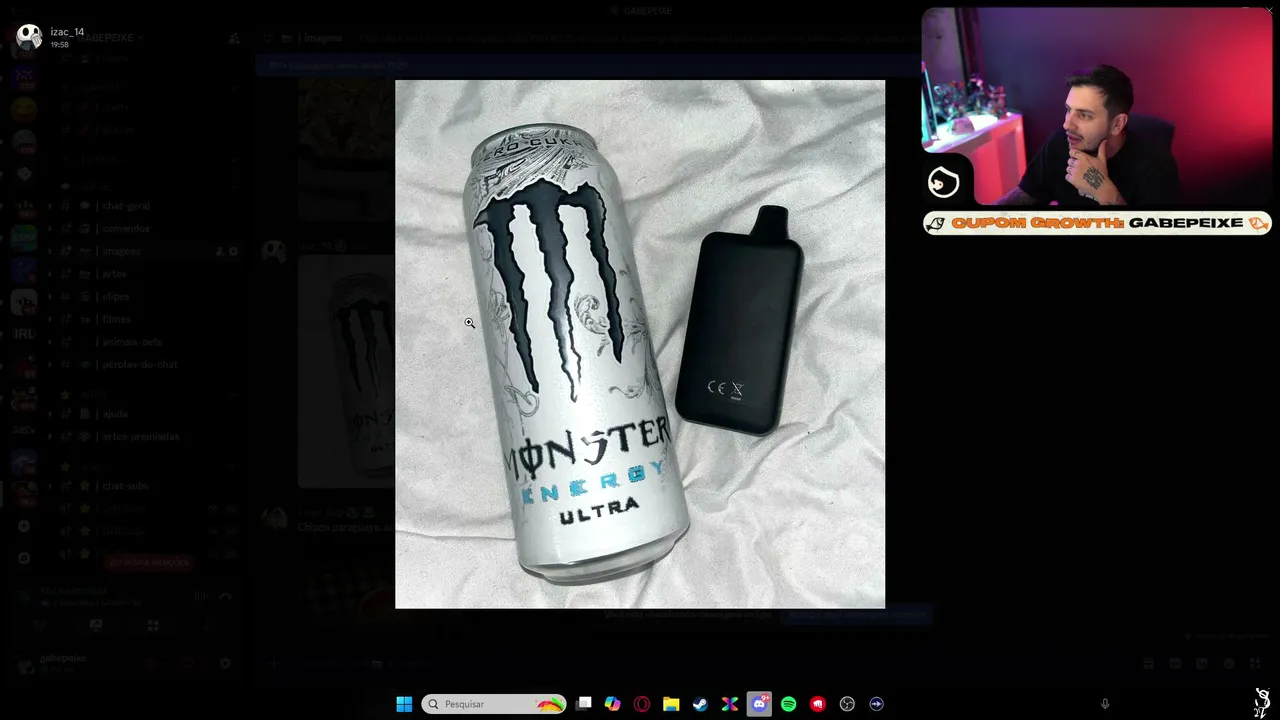Open Task View from the taskbar
This screenshot has width=1280, height=720.
tap(584, 704)
